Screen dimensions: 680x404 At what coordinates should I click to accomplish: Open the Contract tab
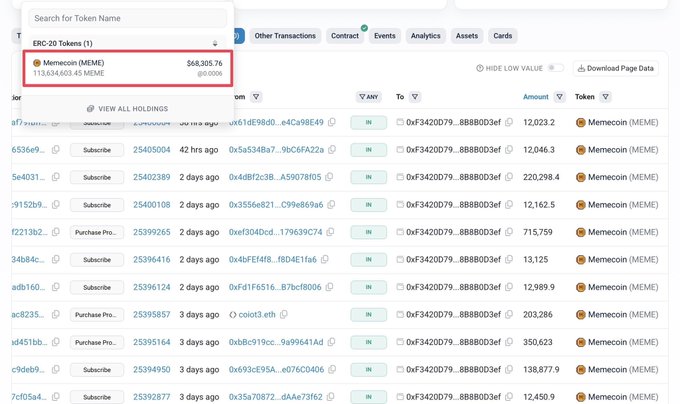[345, 36]
